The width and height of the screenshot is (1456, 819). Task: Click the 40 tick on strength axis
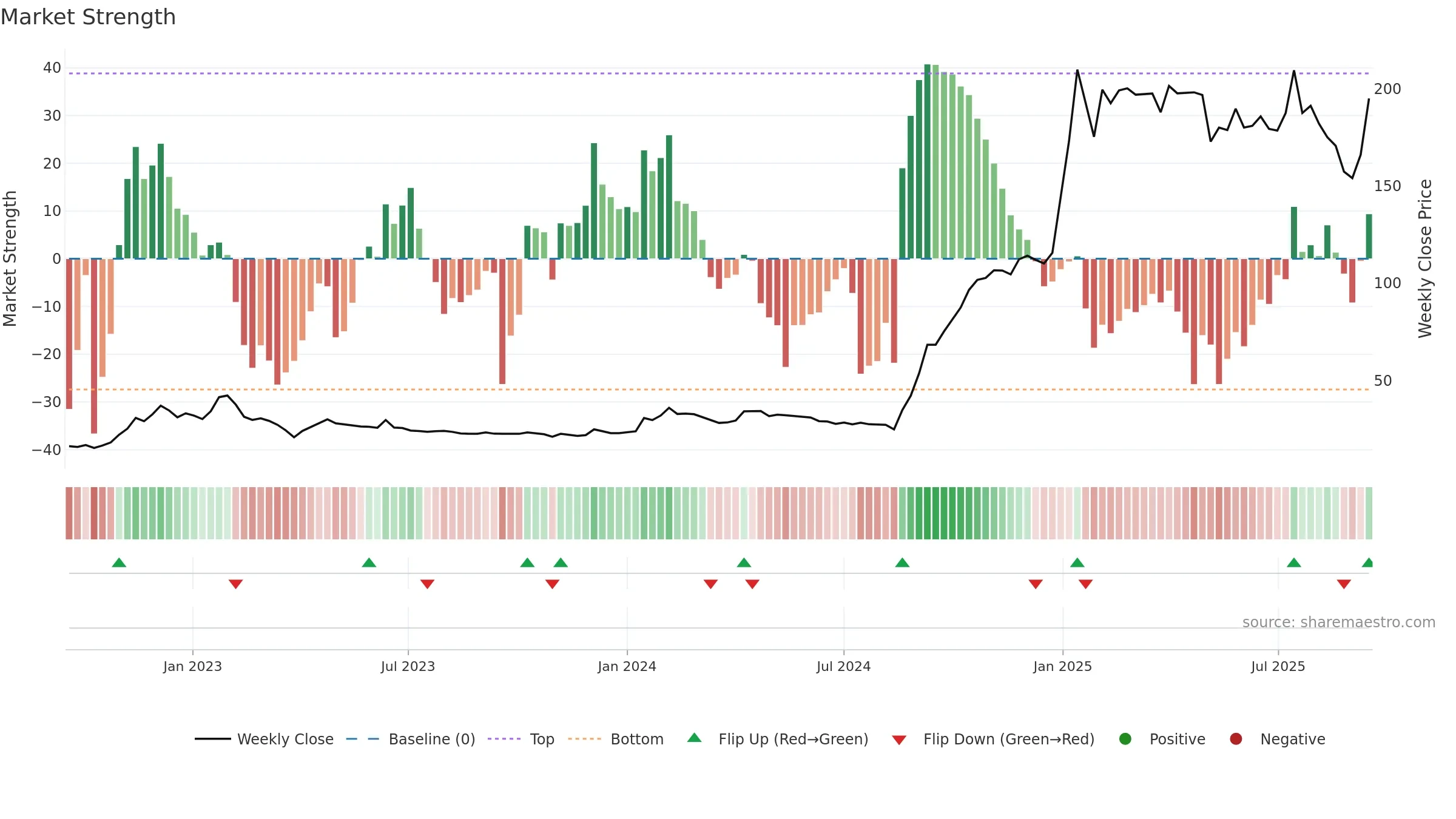click(52, 68)
